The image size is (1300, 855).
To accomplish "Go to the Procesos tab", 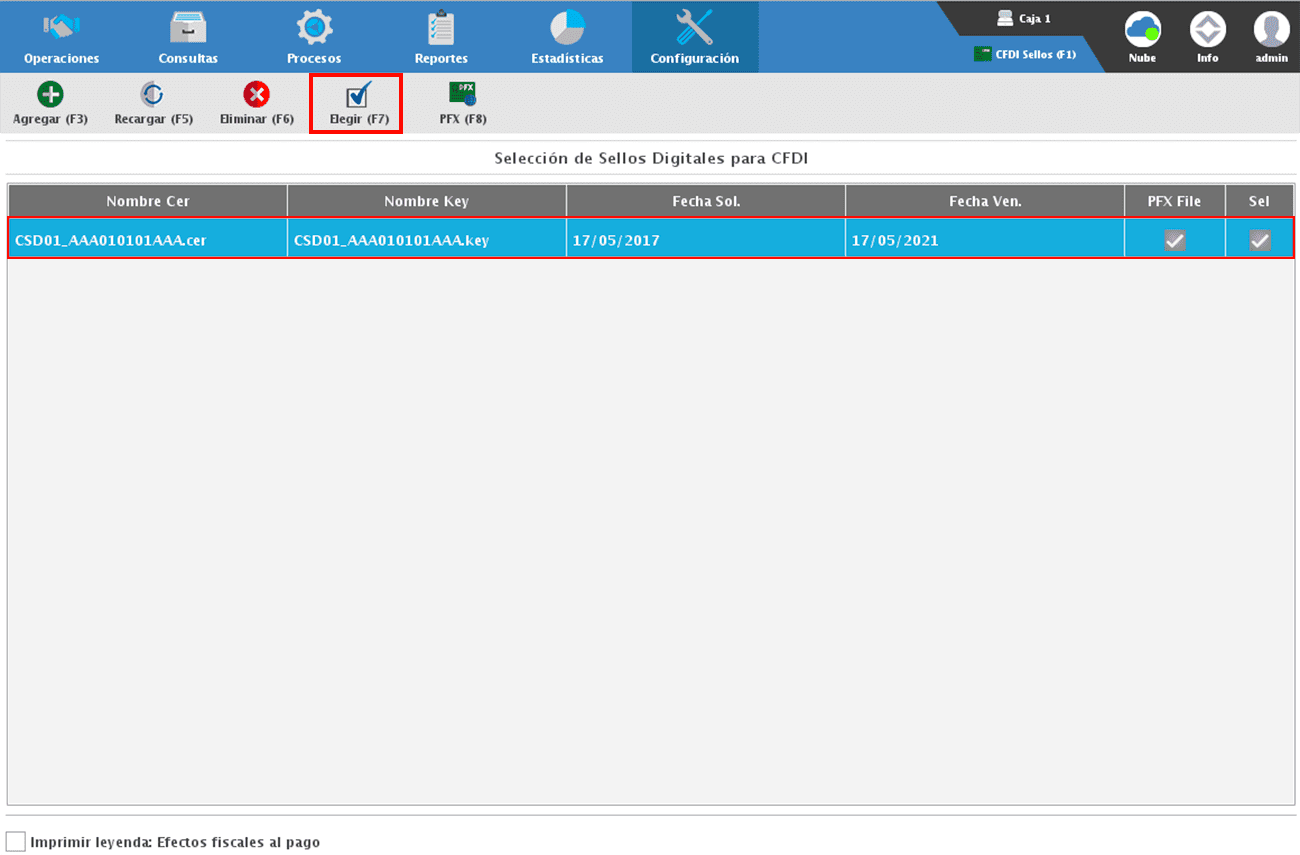I will pos(314,37).
